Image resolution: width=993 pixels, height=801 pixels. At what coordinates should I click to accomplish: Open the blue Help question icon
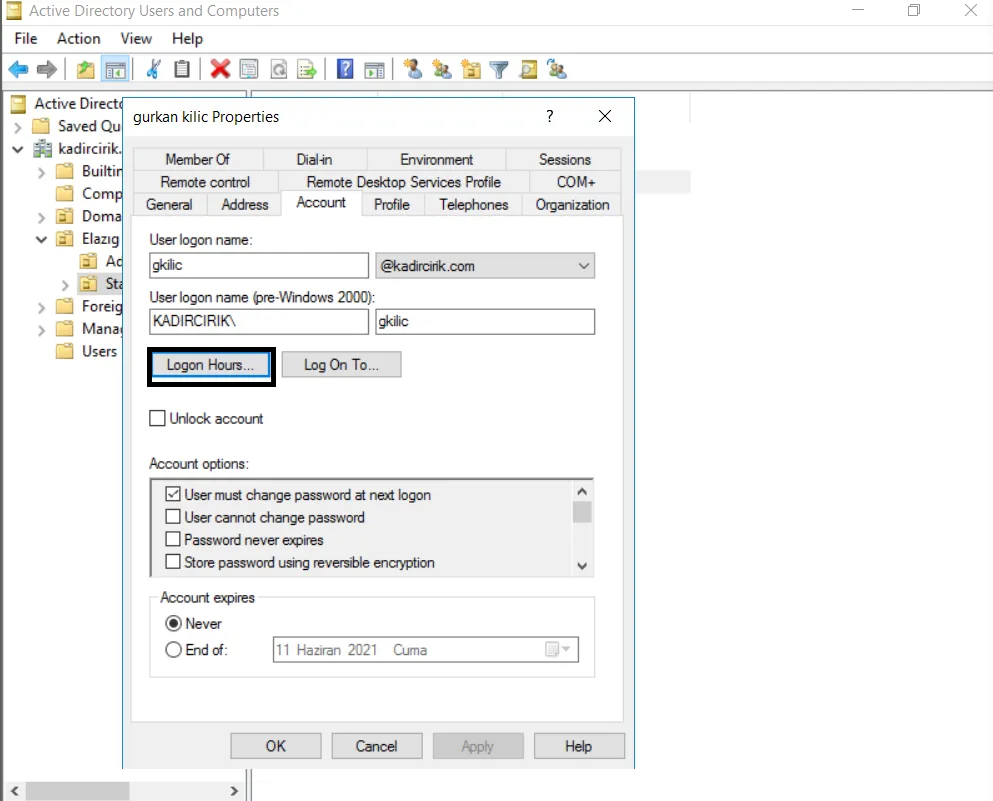click(x=345, y=69)
